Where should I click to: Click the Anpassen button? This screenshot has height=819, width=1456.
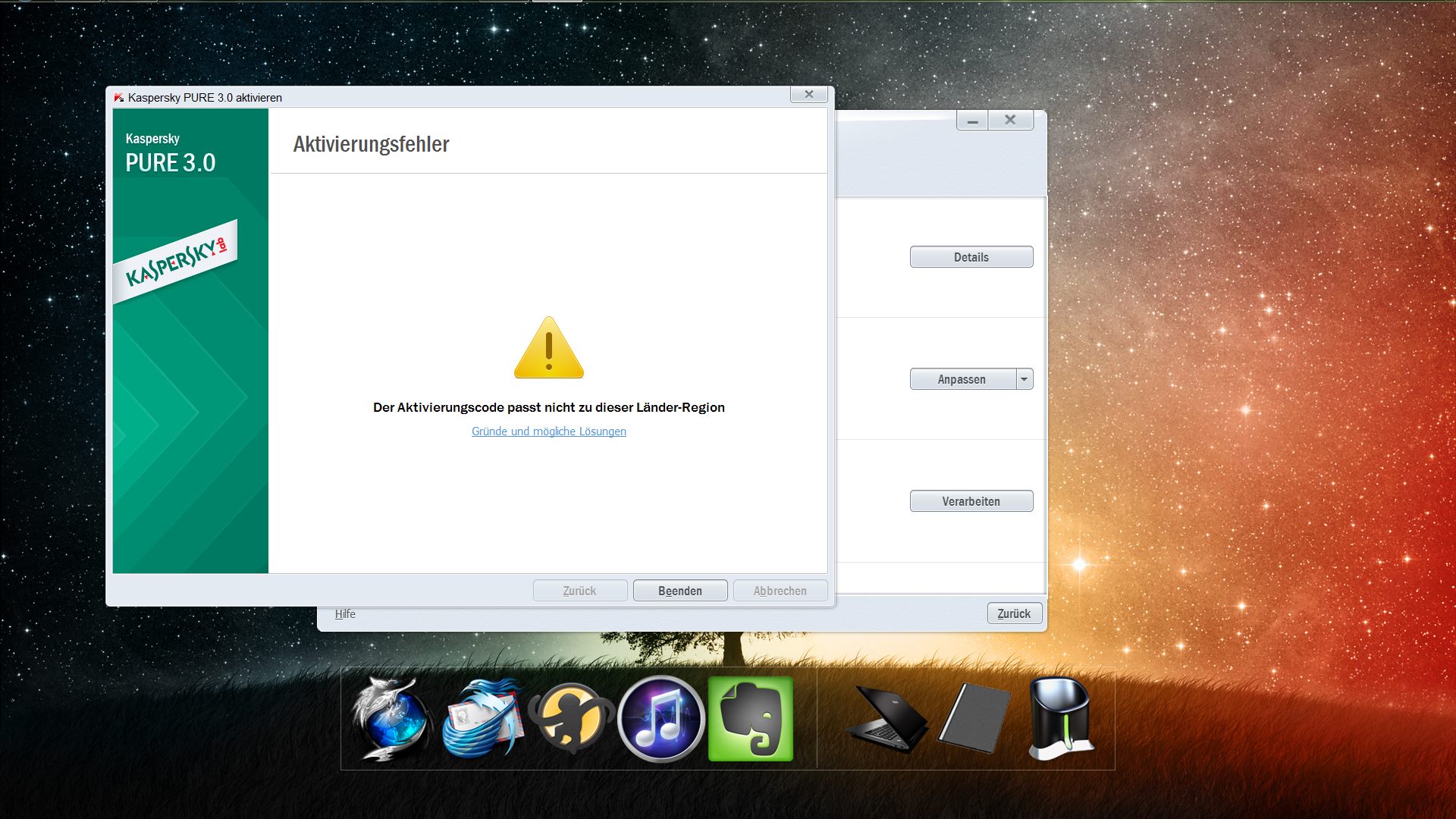(x=962, y=379)
